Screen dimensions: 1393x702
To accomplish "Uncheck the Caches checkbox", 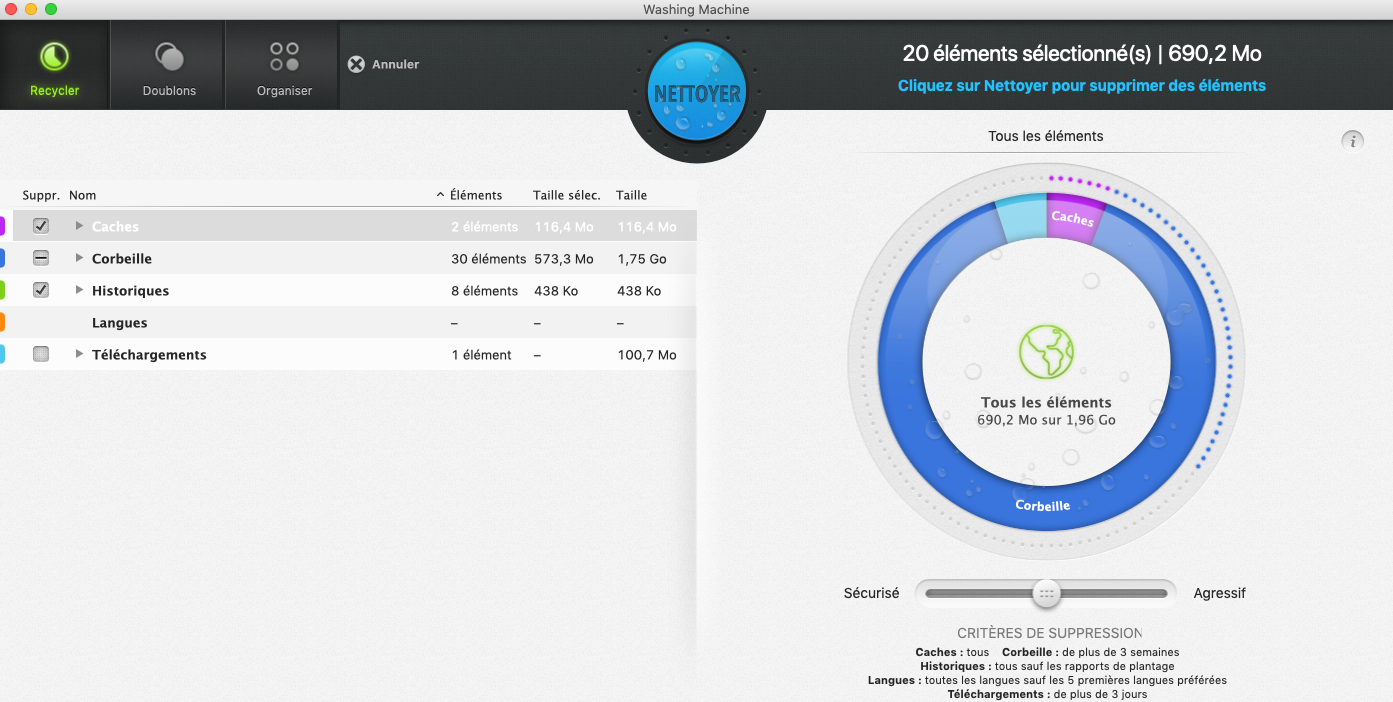I will [x=41, y=226].
